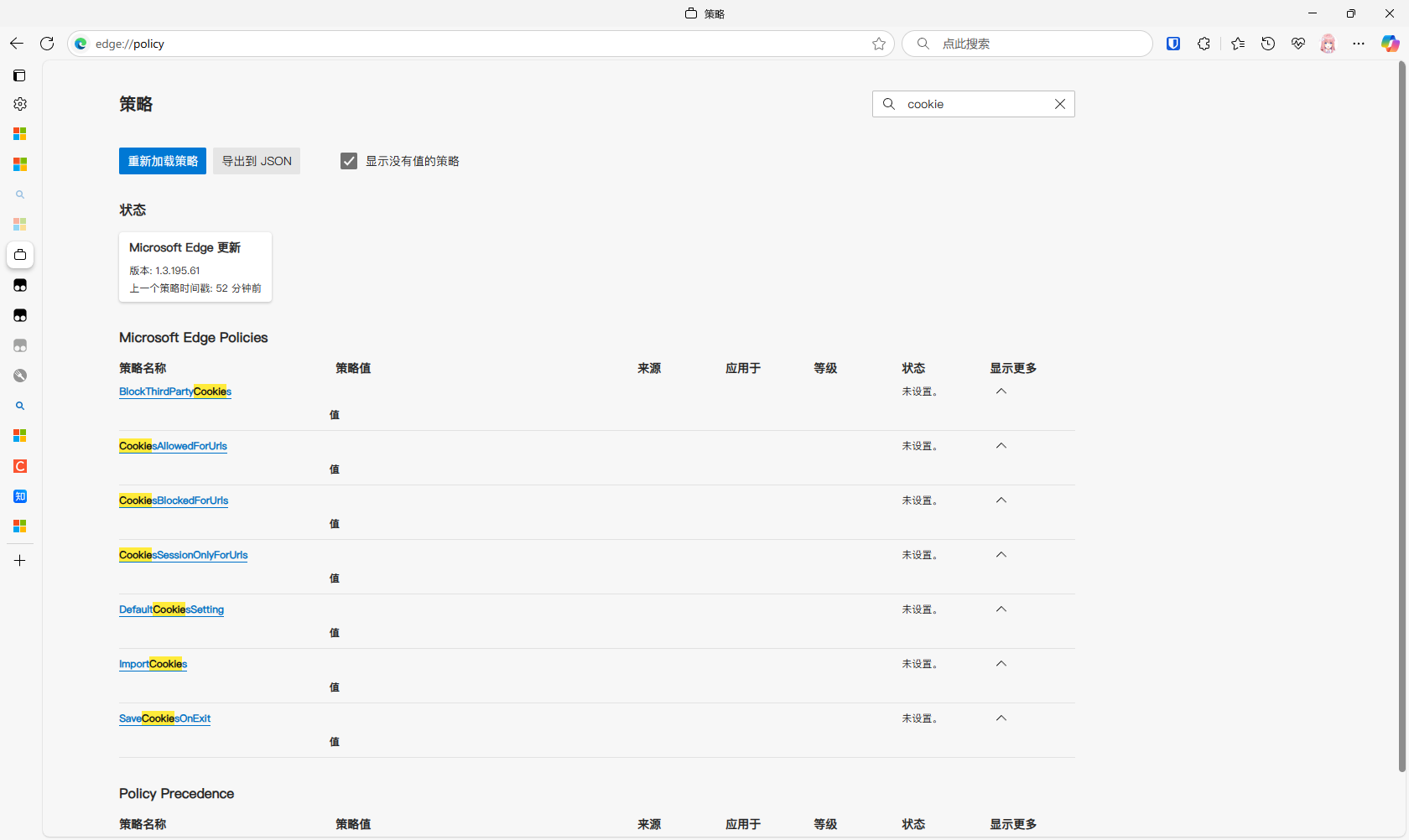Viewport: 1409px width, 840px height.
Task: Click the 重新加载策略 button
Action: (163, 161)
